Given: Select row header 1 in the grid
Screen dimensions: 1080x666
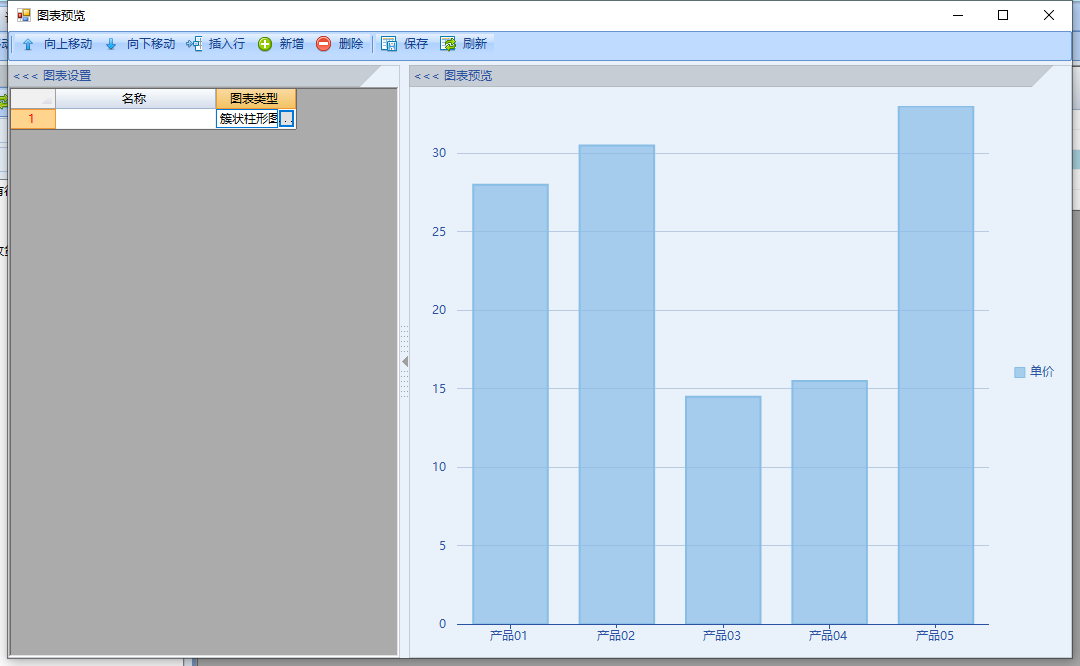Looking at the screenshot, I should click(x=32, y=118).
